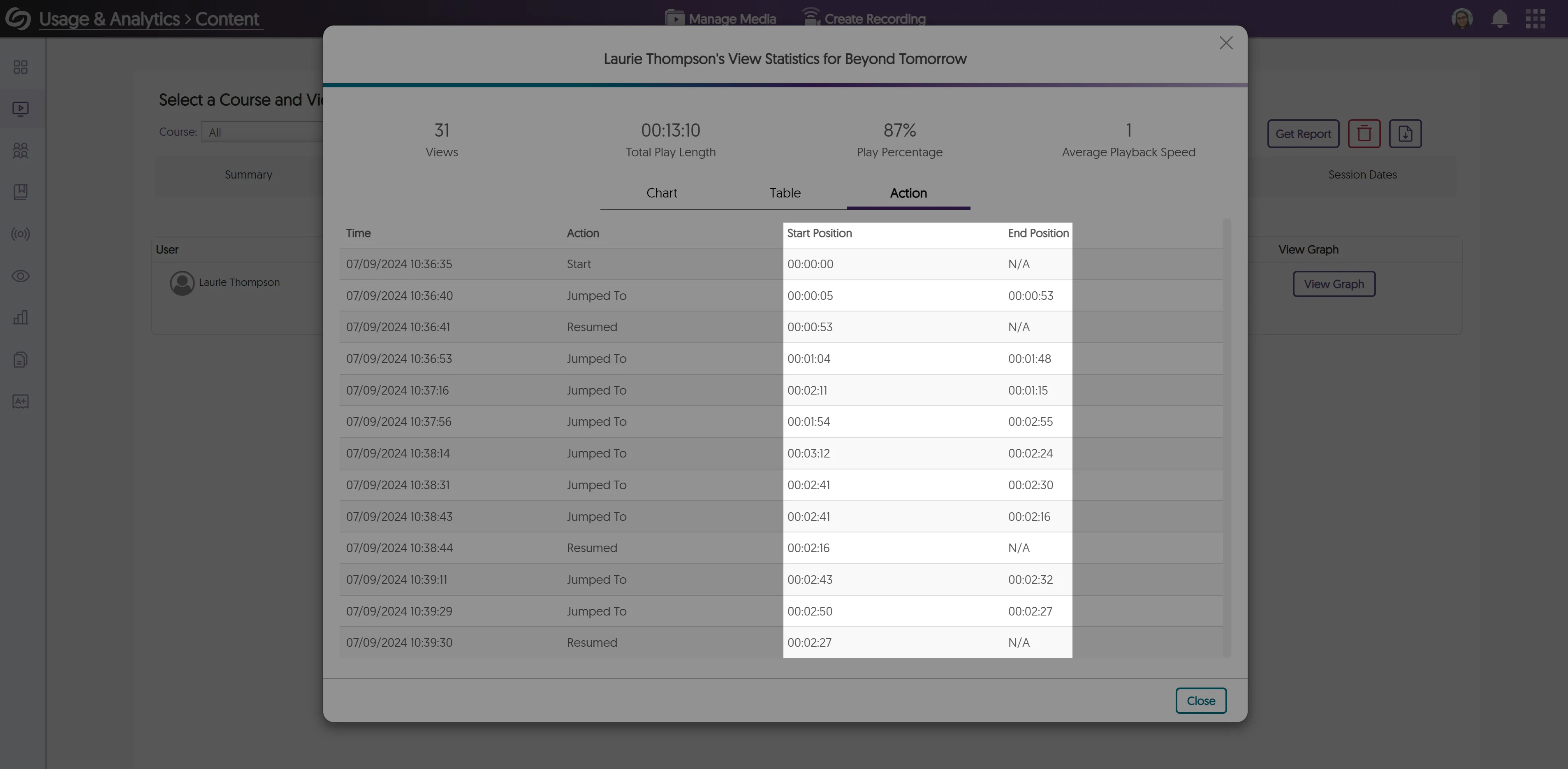Open the Course dropdown set to All

pyautogui.click(x=262, y=132)
